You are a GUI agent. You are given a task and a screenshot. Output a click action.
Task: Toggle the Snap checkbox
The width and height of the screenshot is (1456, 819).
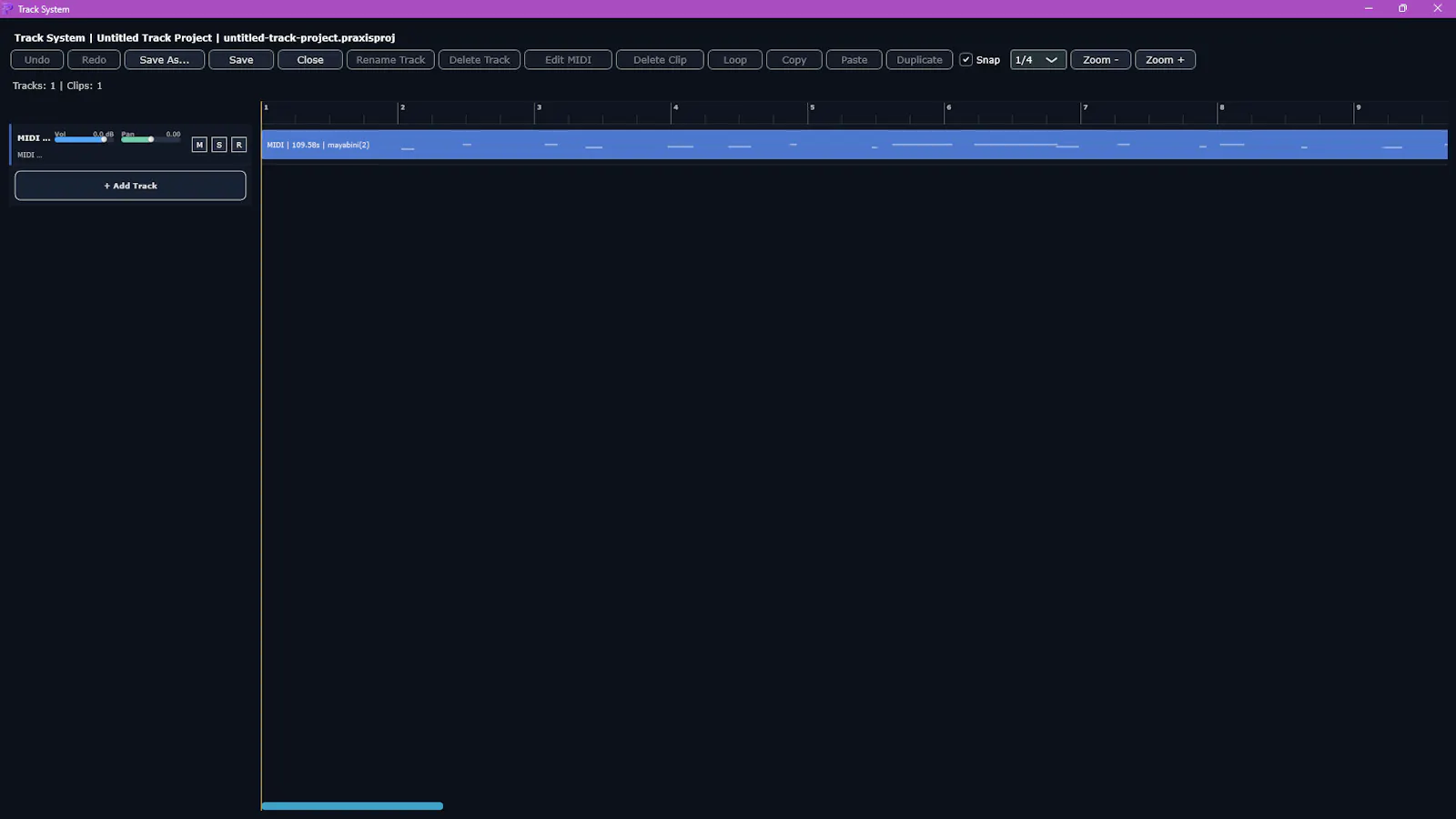click(966, 60)
